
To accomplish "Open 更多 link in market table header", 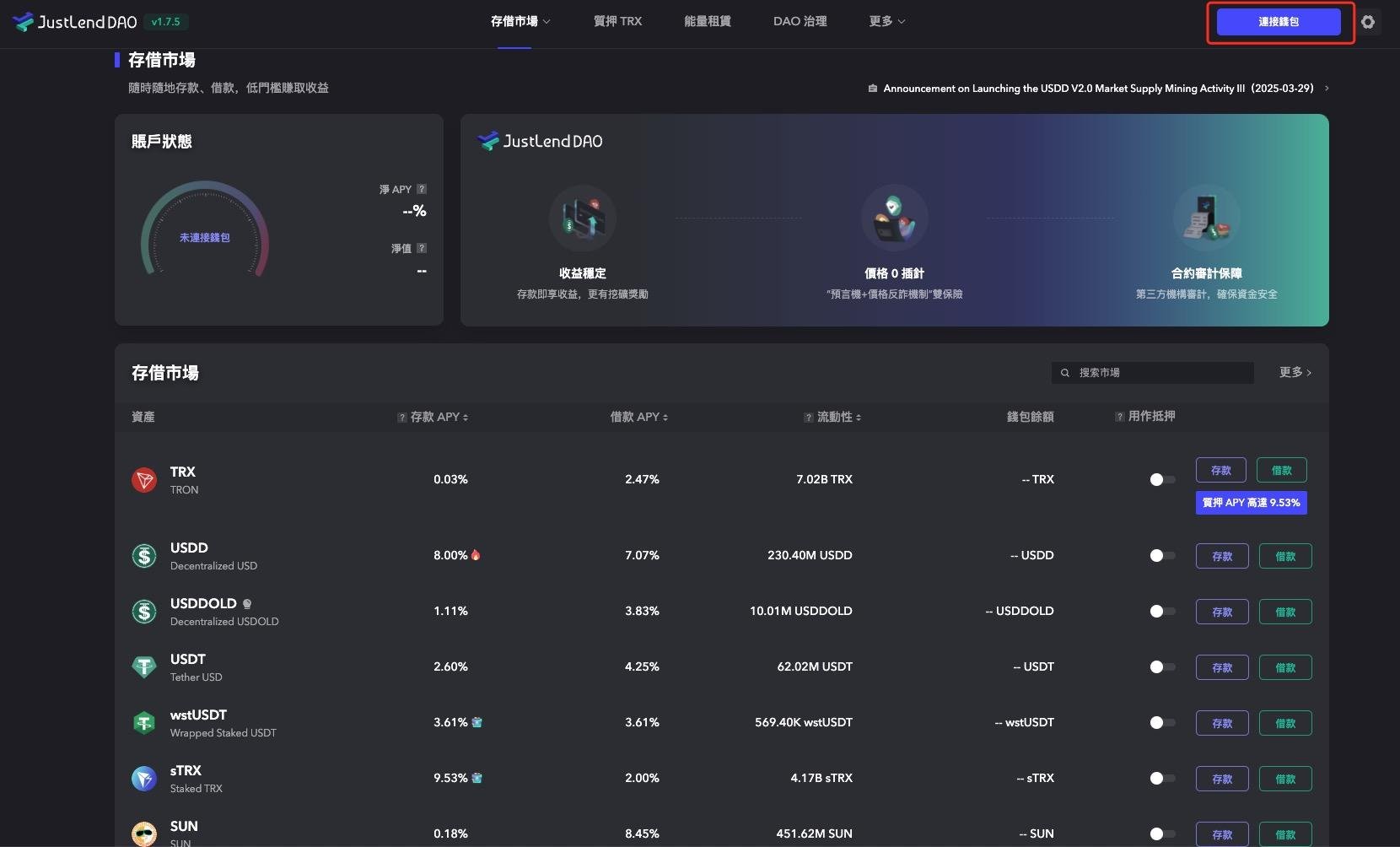I will [1295, 372].
